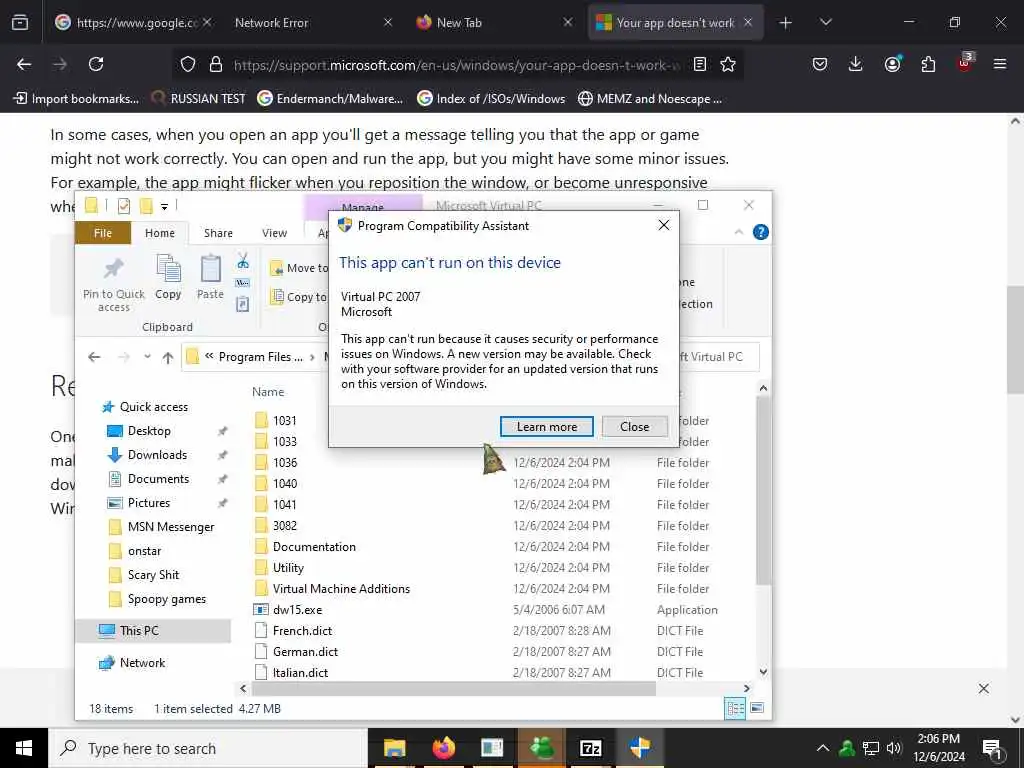This screenshot has width=1024, height=768.
Task: Open Firefox extensions puzzle icon
Action: coord(928,64)
